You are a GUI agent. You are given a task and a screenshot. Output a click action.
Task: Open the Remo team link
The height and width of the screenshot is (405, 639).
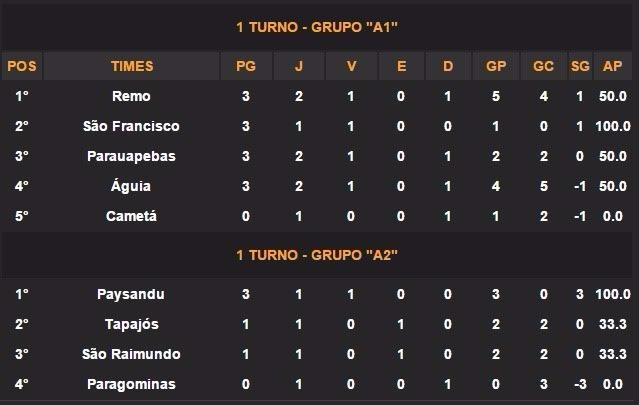pos(132,96)
